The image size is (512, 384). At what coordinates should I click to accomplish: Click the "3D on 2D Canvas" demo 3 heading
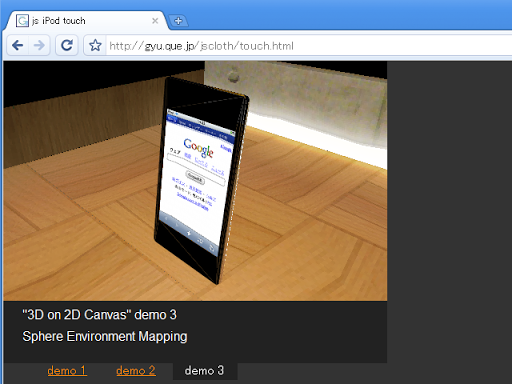(x=99, y=315)
